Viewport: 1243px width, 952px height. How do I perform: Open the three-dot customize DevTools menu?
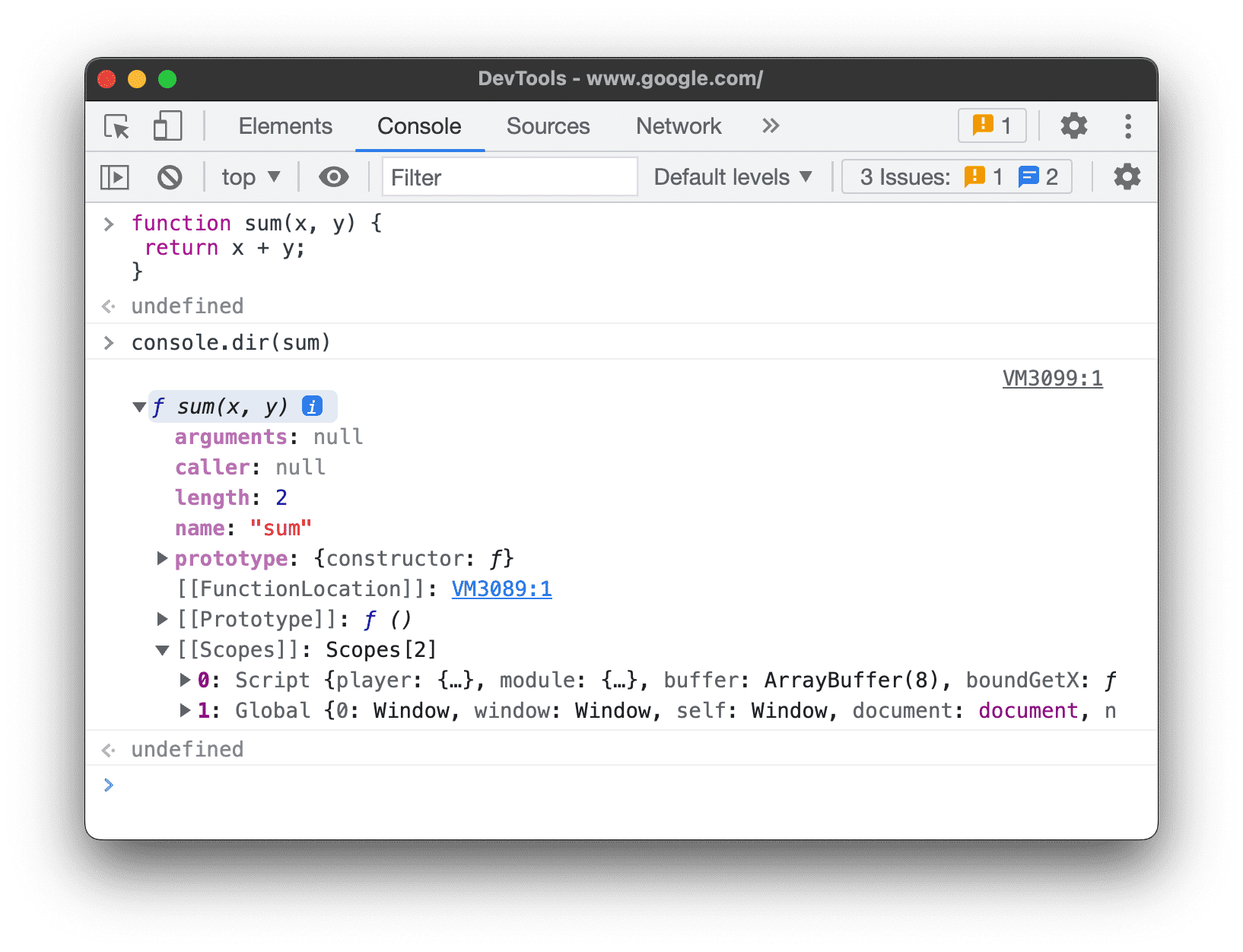pos(1127,126)
